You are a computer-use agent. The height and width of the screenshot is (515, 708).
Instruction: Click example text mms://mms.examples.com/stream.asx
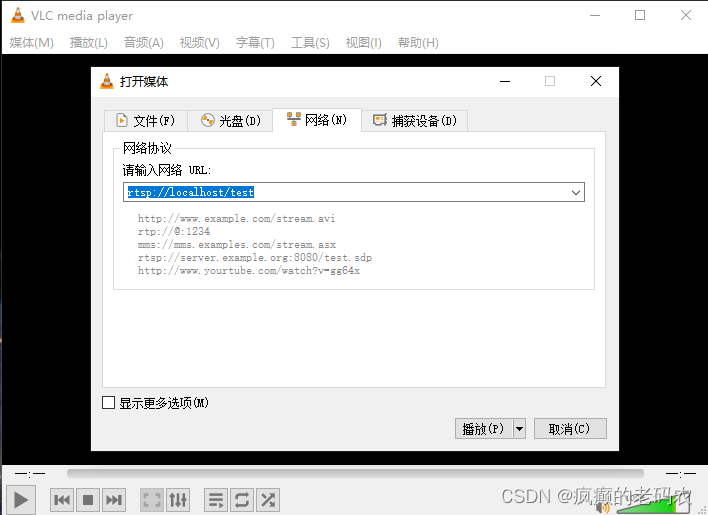237,245
